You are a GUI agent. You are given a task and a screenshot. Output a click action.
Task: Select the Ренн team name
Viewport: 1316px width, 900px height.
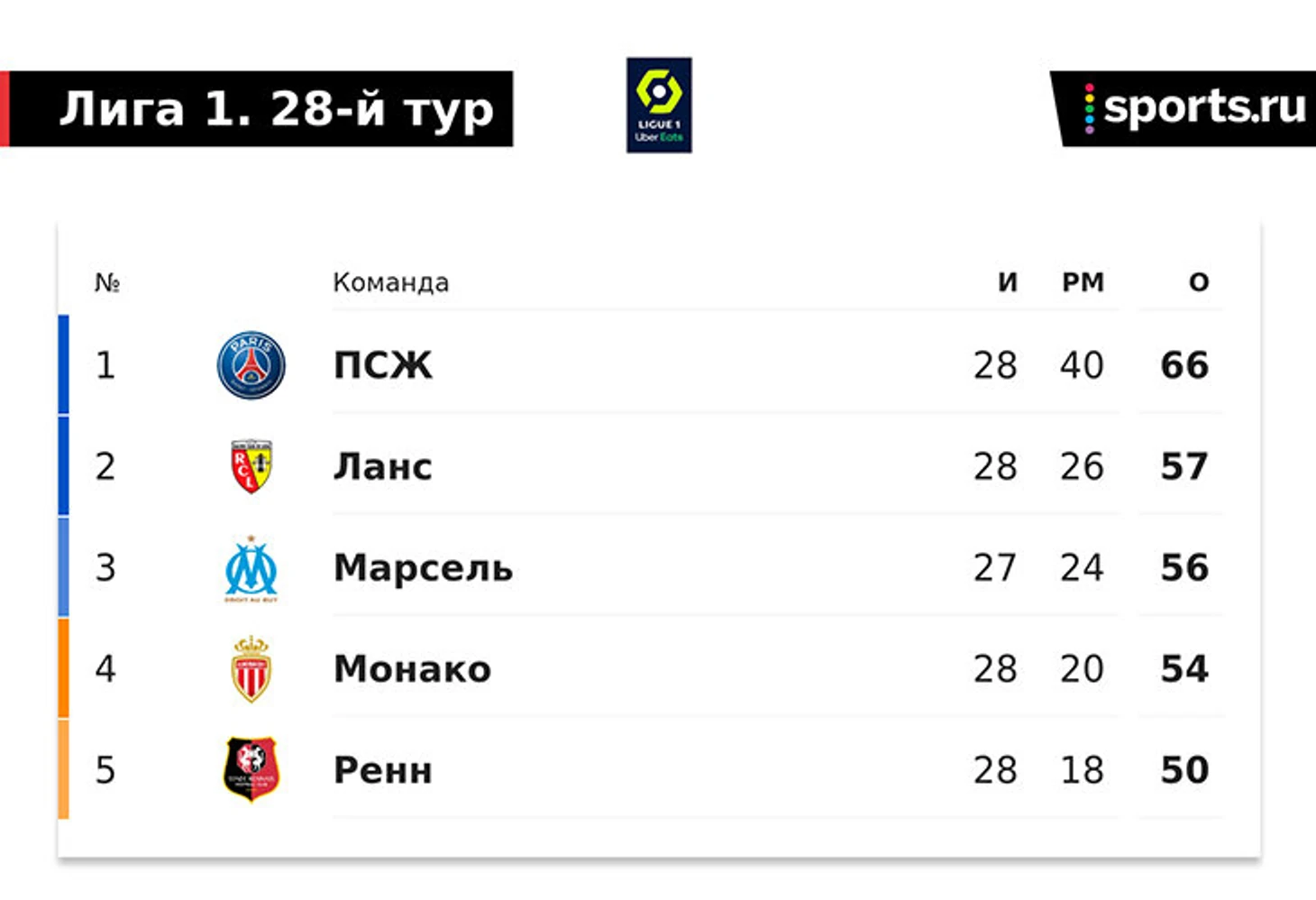[x=383, y=770]
